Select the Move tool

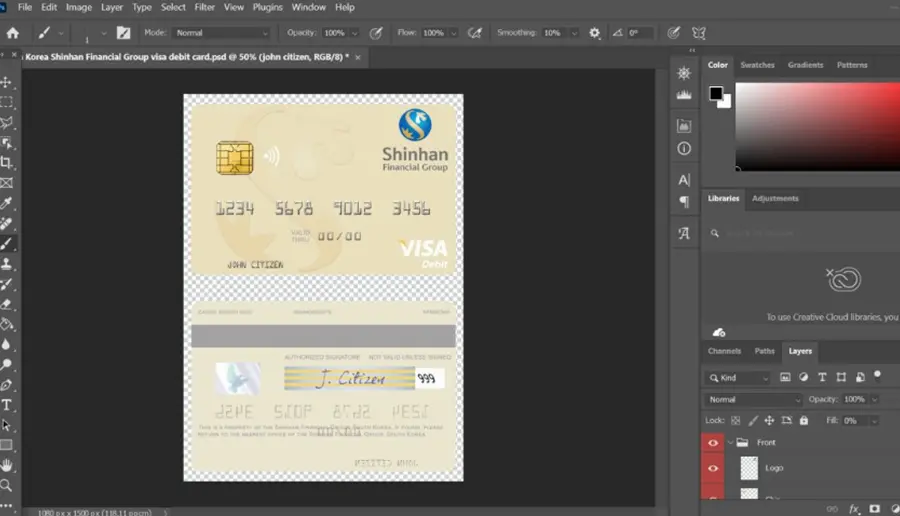[6, 82]
